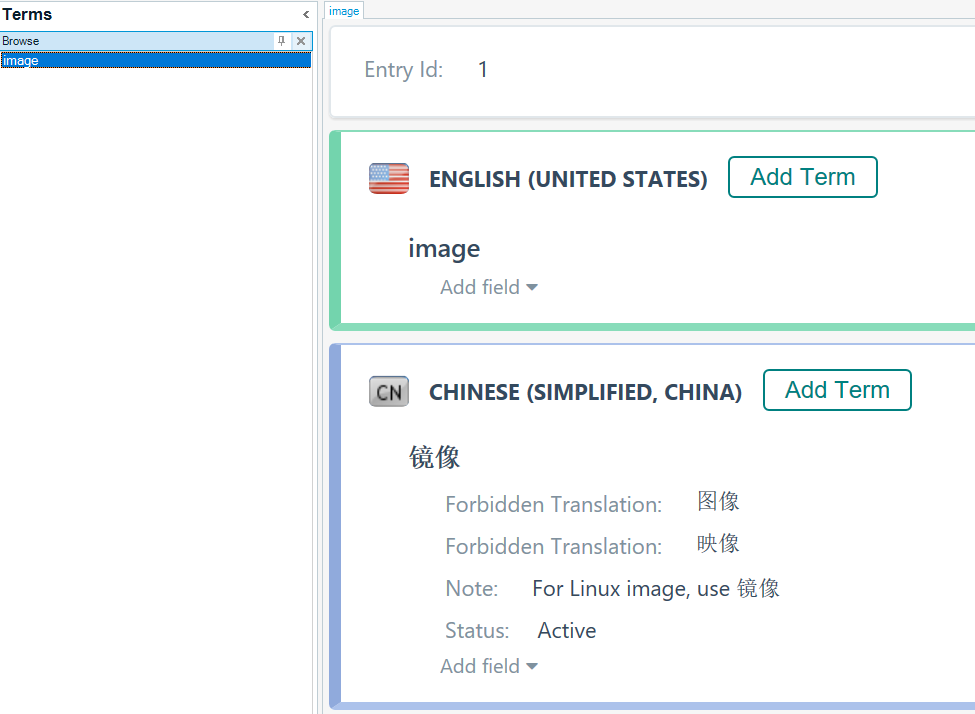Image resolution: width=975 pixels, height=714 pixels.
Task: Add Term under Chinese (Simplified, China)
Action: (837, 390)
